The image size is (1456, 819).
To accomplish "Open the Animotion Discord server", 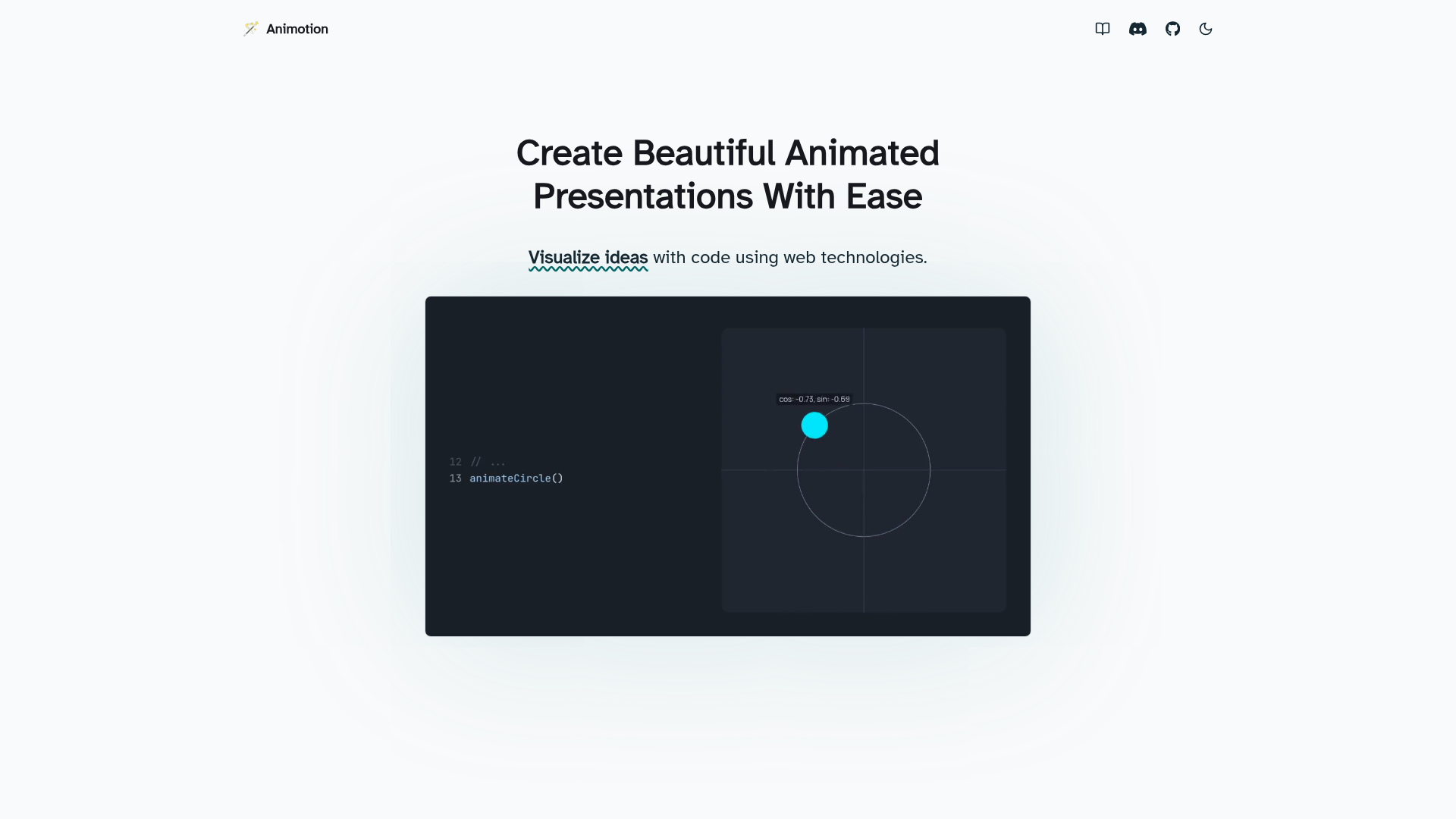I will click(x=1137, y=29).
